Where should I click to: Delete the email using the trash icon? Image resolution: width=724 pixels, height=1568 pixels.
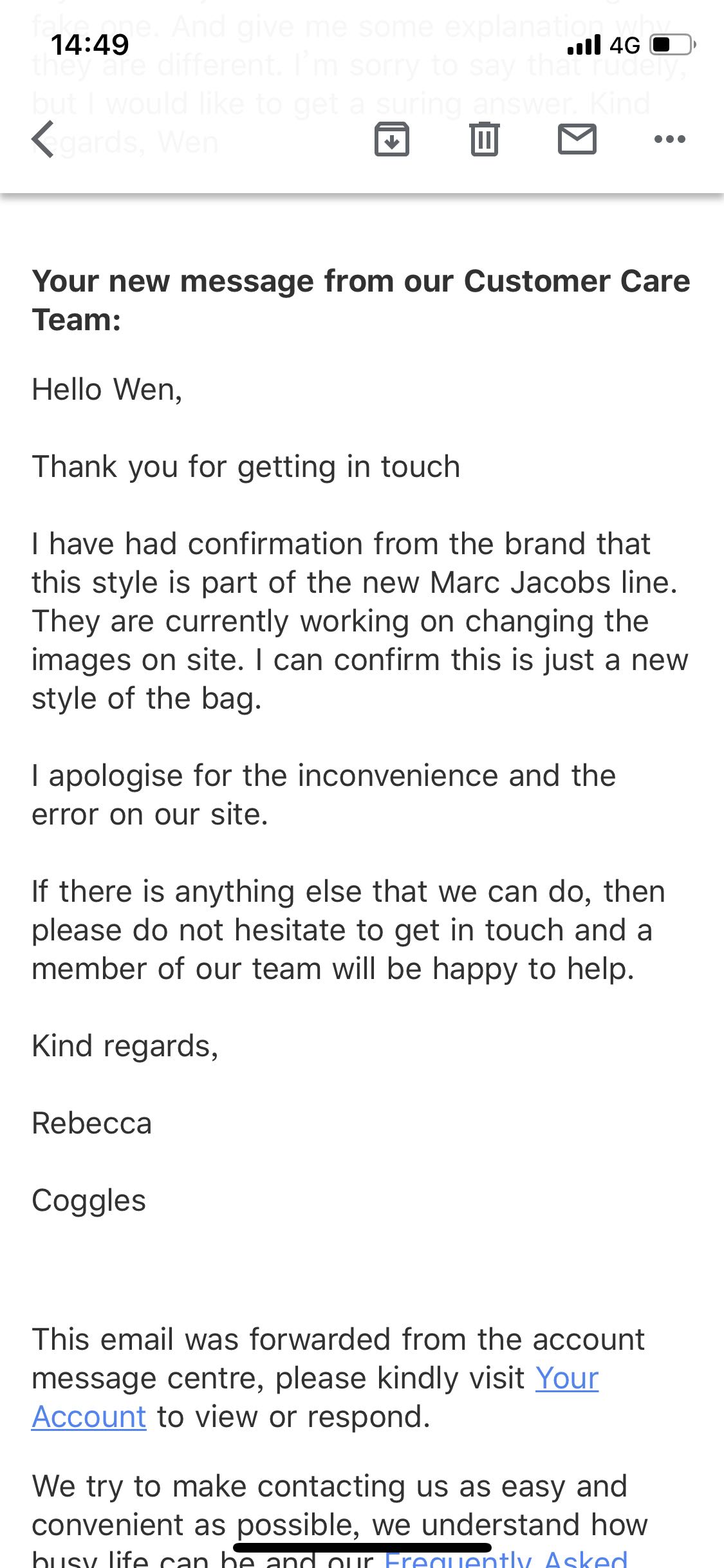coord(484,139)
